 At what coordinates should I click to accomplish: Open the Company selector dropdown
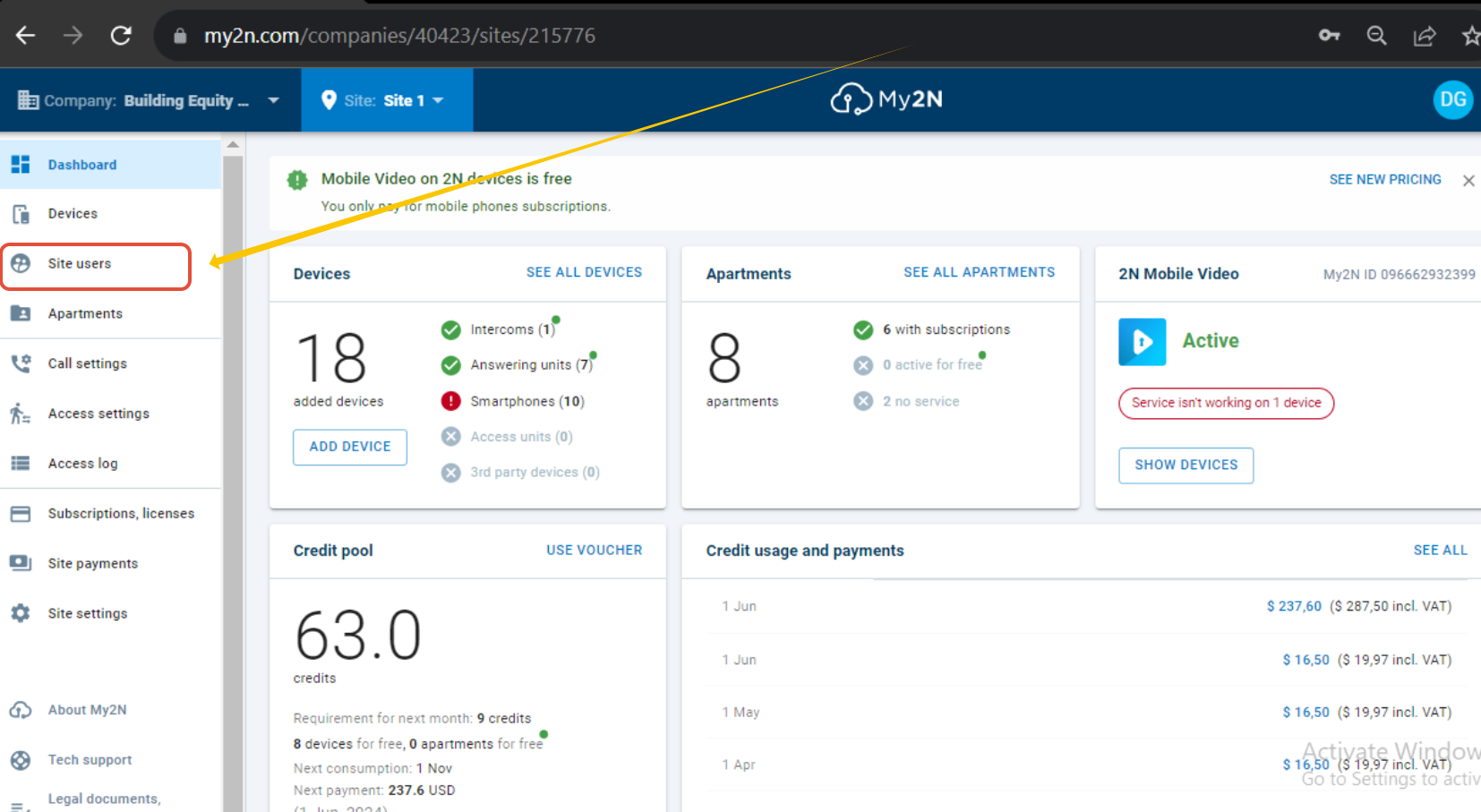(x=150, y=100)
